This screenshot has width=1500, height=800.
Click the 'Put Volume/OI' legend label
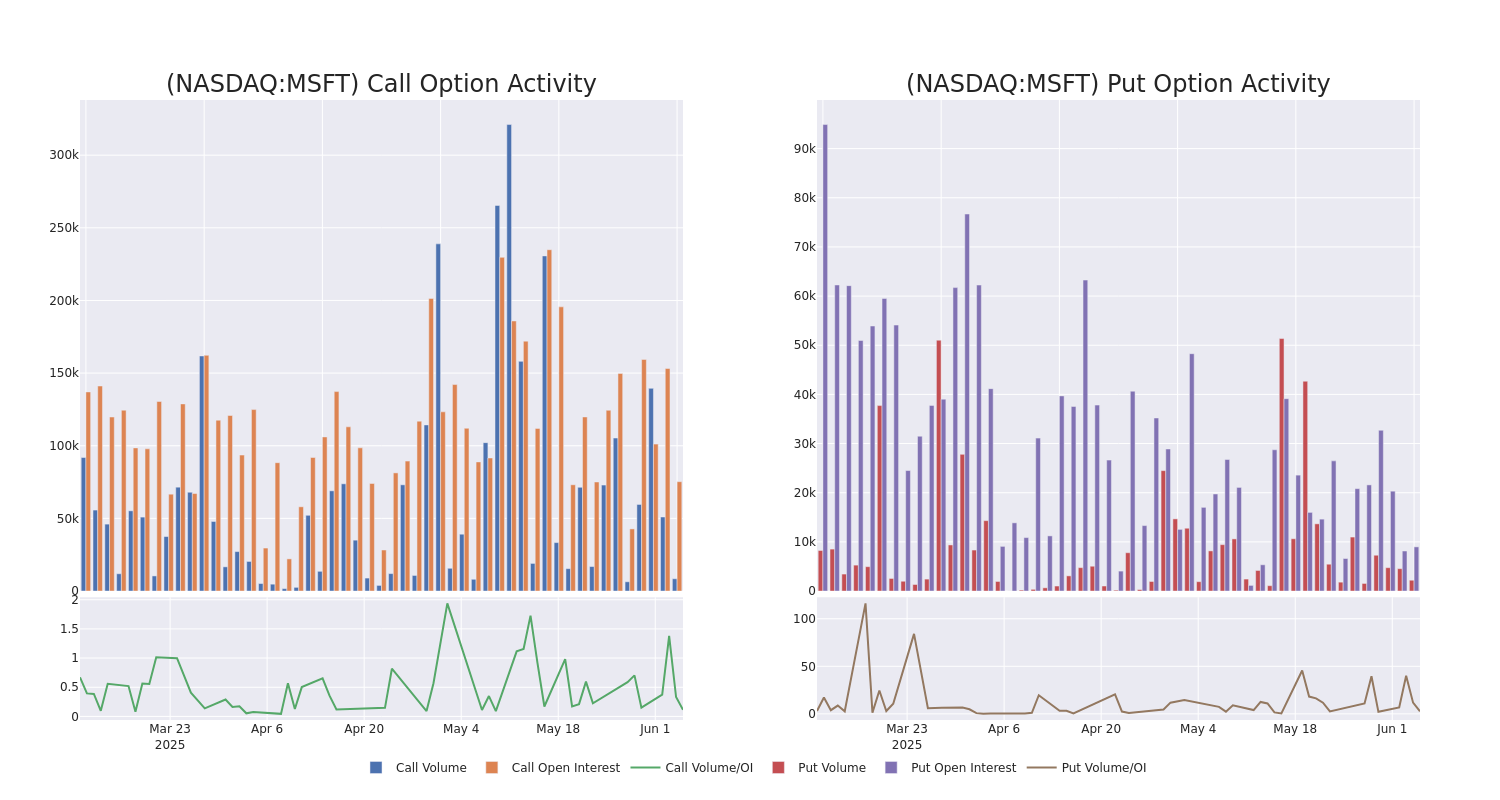coord(1104,768)
